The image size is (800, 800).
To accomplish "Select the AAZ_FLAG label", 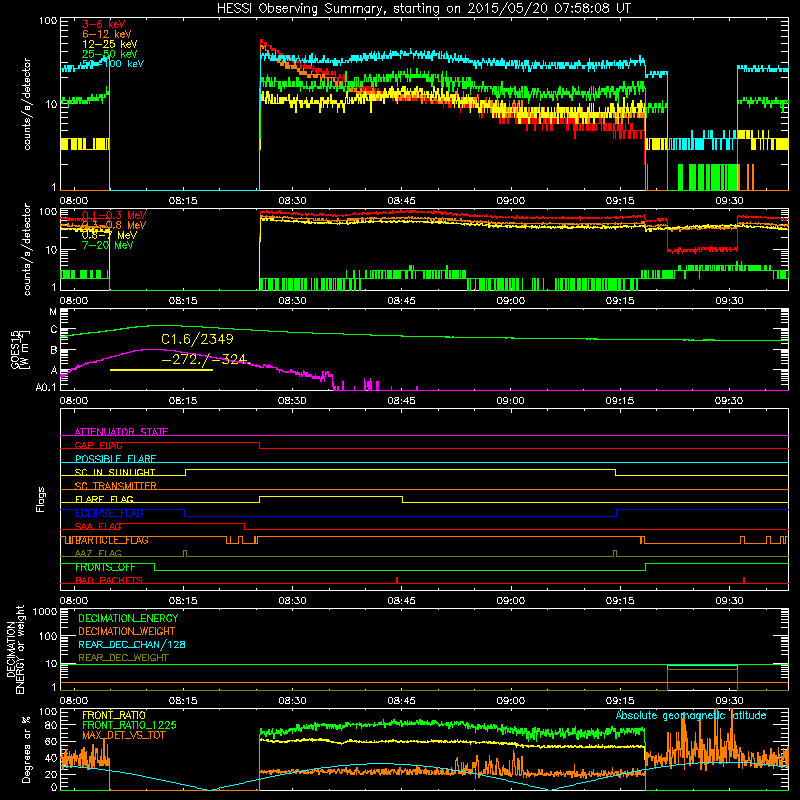I will (x=98, y=553).
